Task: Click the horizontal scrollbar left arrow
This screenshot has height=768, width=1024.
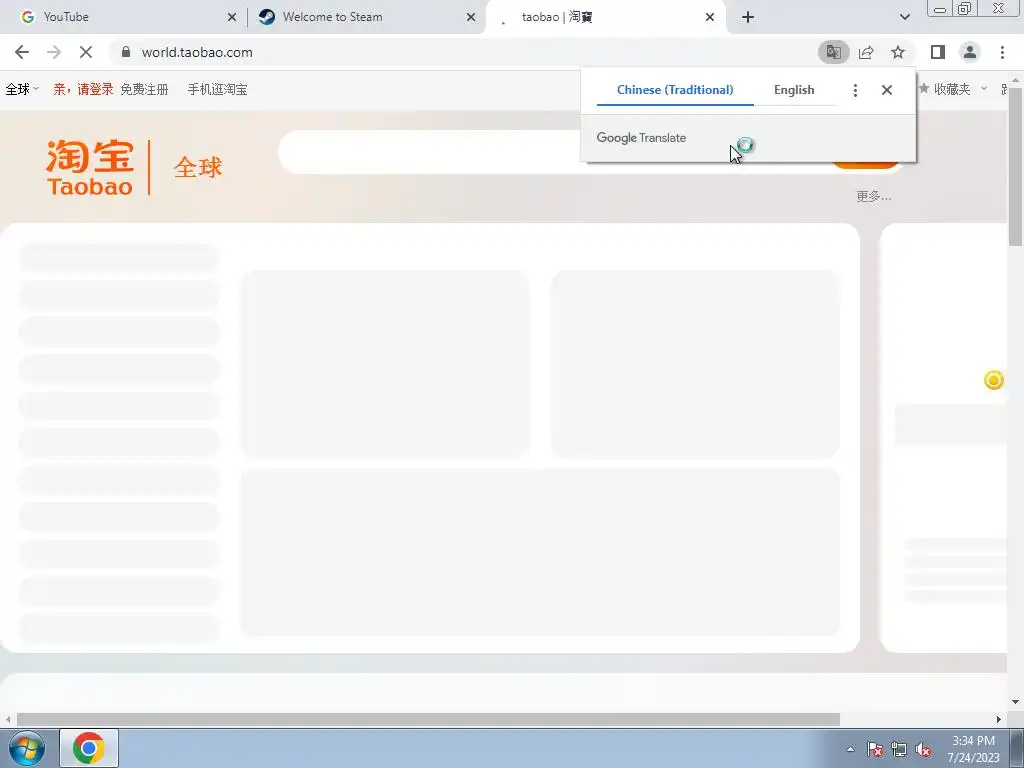Action: click(x=8, y=719)
